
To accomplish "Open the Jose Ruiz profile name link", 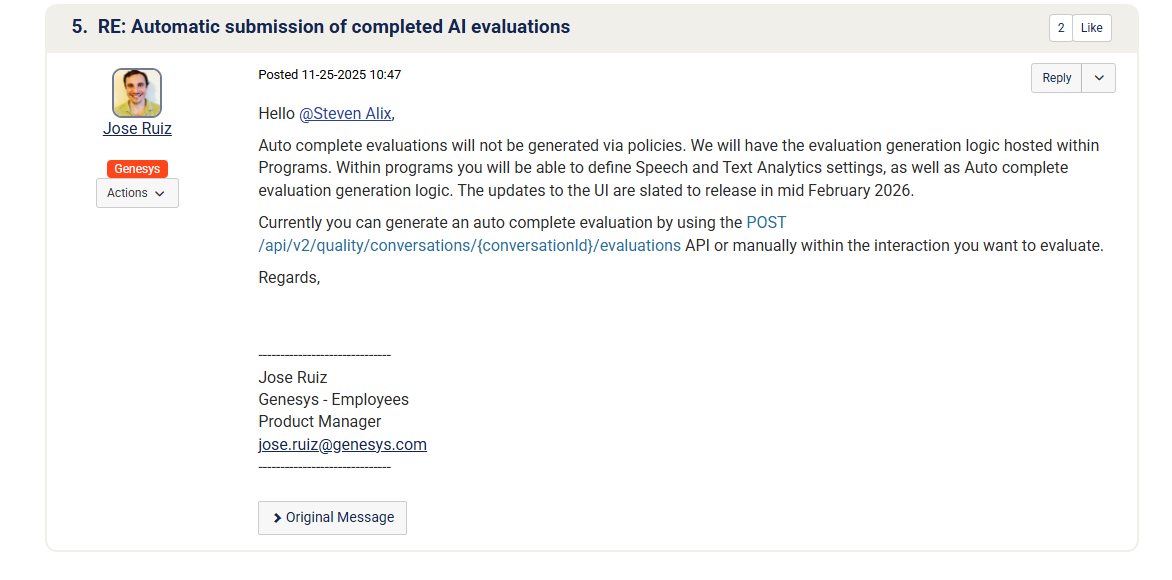I will [137, 129].
